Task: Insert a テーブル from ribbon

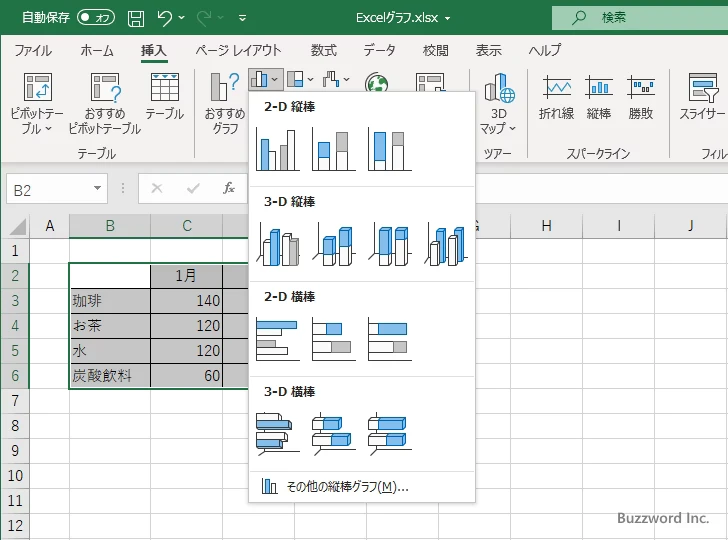Action: click(x=164, y=96)
